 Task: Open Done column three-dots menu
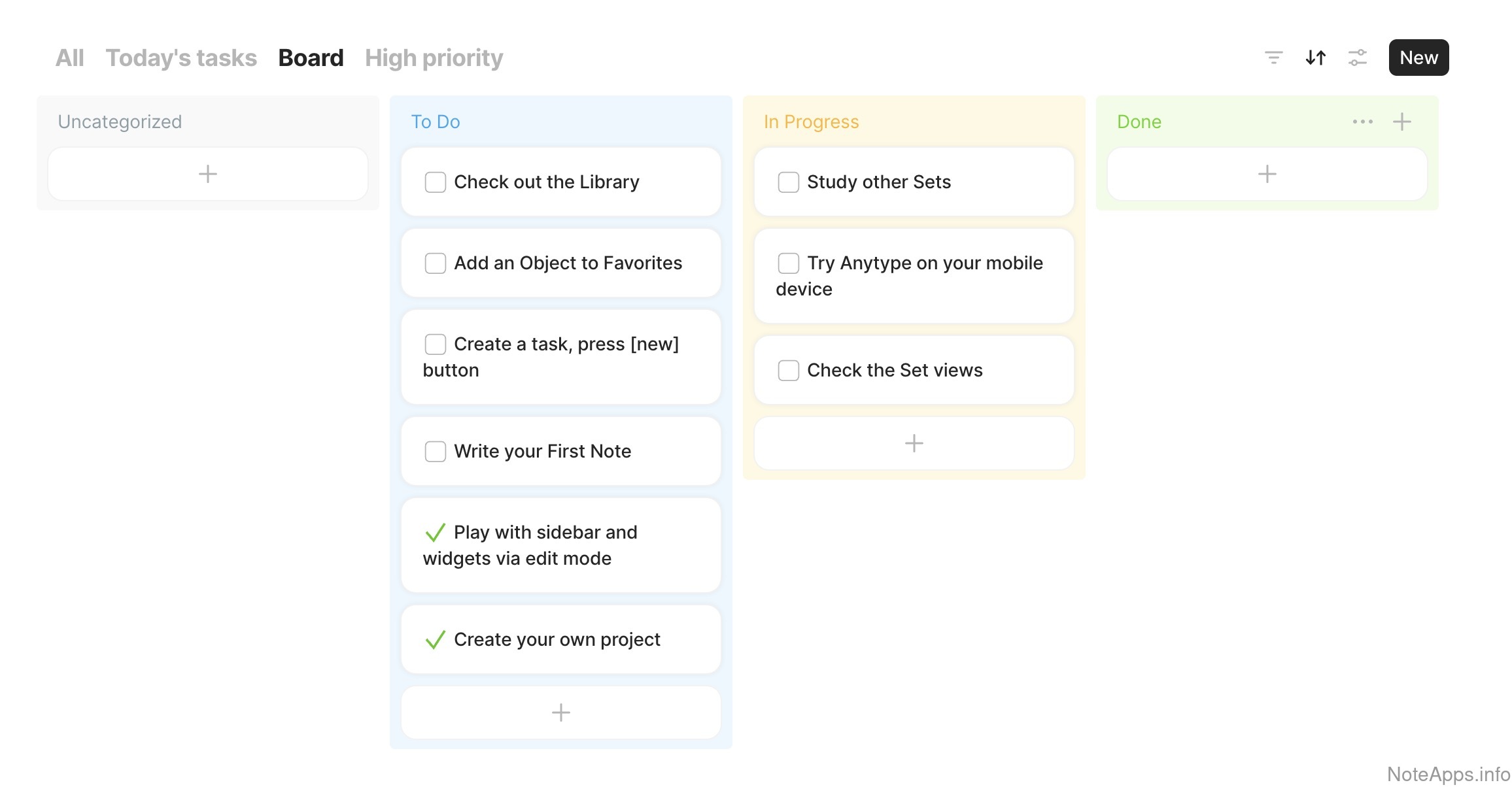1362,122
